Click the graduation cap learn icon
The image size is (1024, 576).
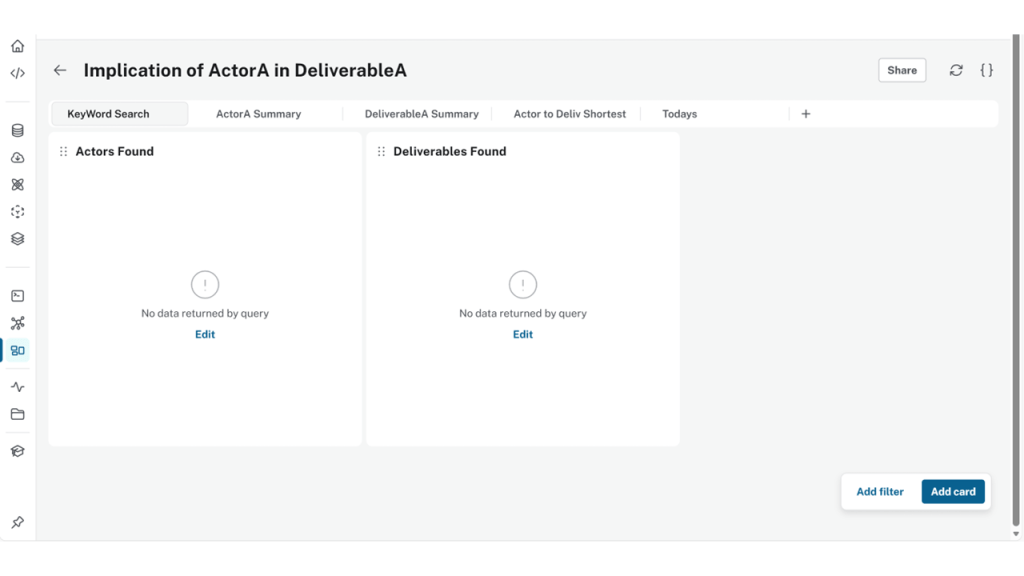[x=17, y=451]
